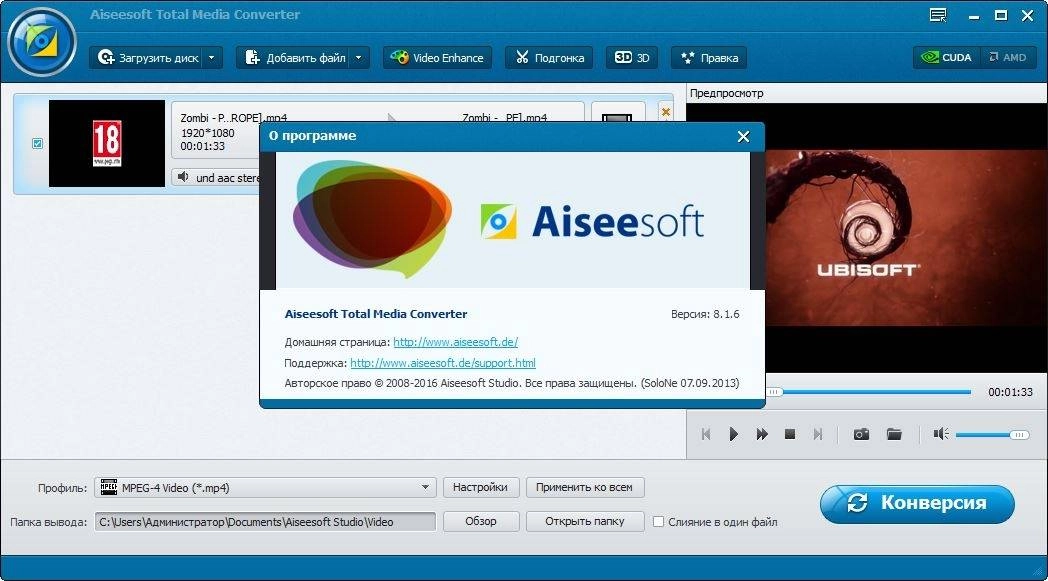Click Предпросмотр panel label
1048x581 pixels.
click(726, 93)
